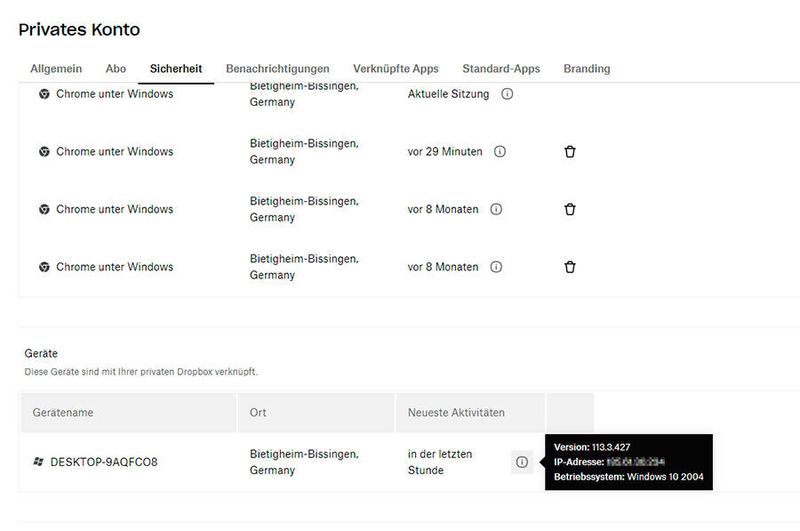The image size is (800, 531).
Task: Select the Privates Konto heading
Action: (x=79, y=30)
